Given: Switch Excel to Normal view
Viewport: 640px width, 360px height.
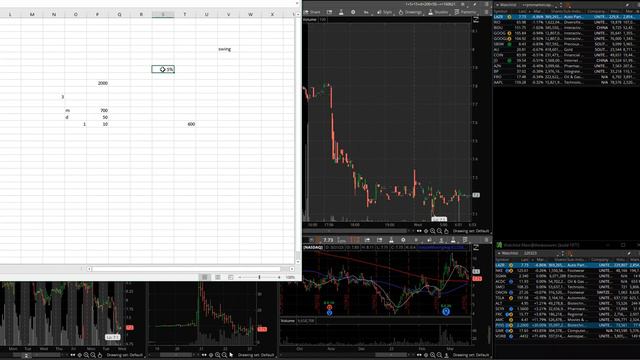Looking at the screenshot, I should pyautogui.click(x=204, y=277).
